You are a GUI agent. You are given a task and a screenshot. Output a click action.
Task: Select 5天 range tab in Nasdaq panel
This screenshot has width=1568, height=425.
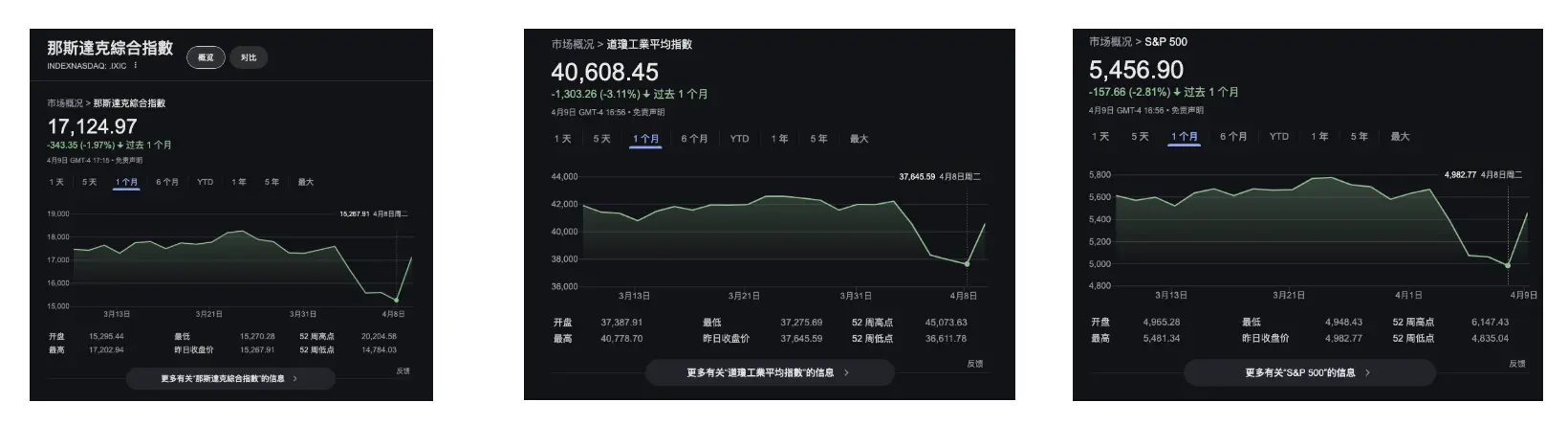click(89, 182)
